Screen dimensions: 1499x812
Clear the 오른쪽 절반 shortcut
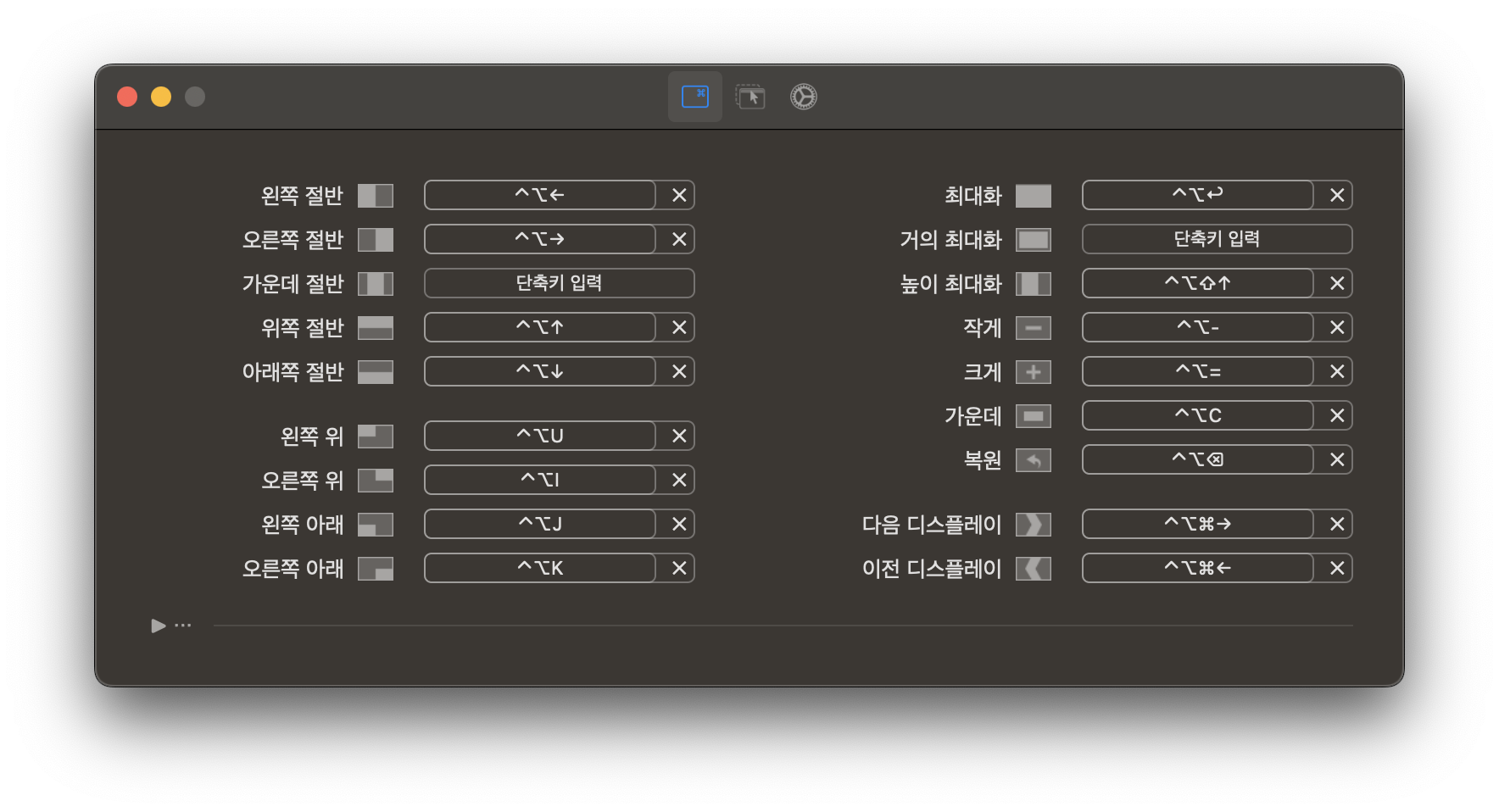click(679, 239)
